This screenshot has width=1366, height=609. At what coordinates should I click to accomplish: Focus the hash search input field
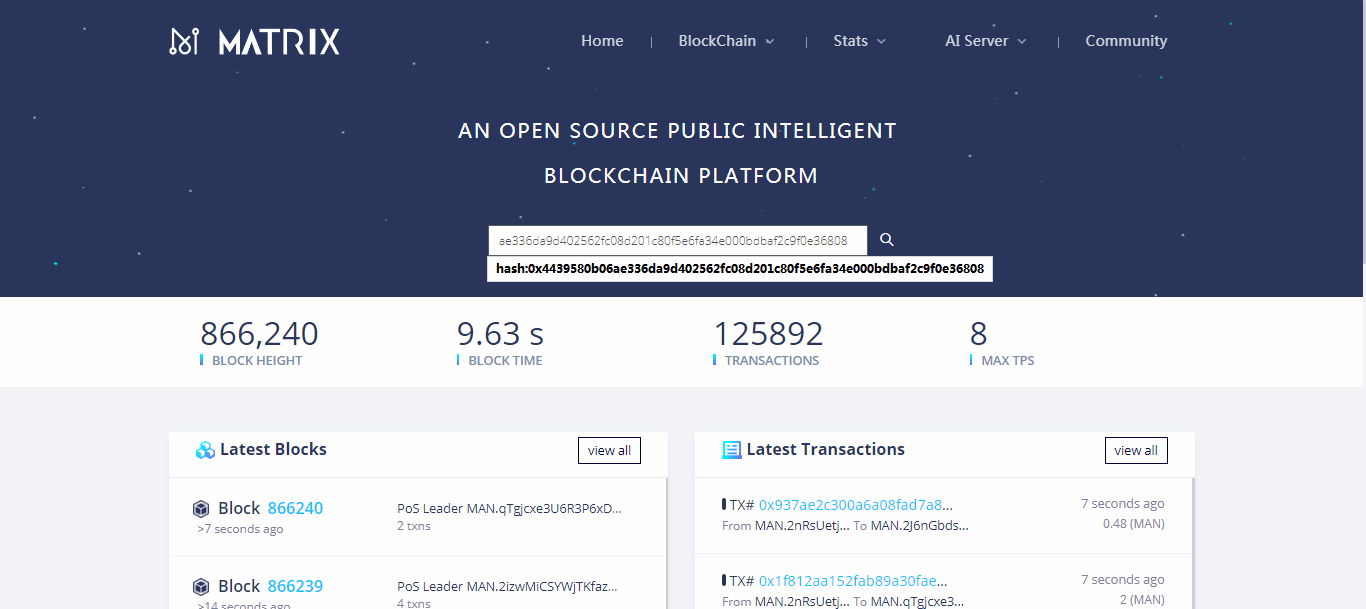click(x=678, y=240)
